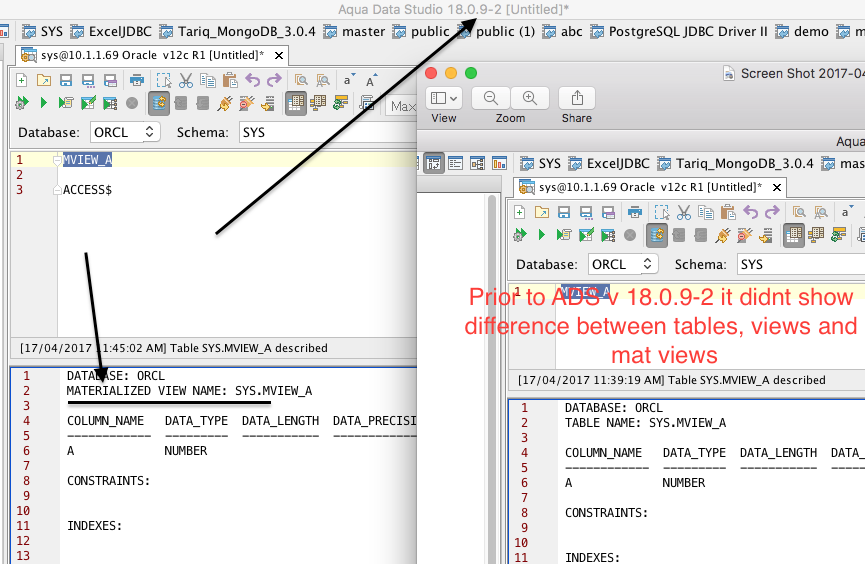Open Database ORCL dropdown in Preview screenshot
Image resolution: width=865 pixels, height=564 pixels.
[x=623, y=264]
